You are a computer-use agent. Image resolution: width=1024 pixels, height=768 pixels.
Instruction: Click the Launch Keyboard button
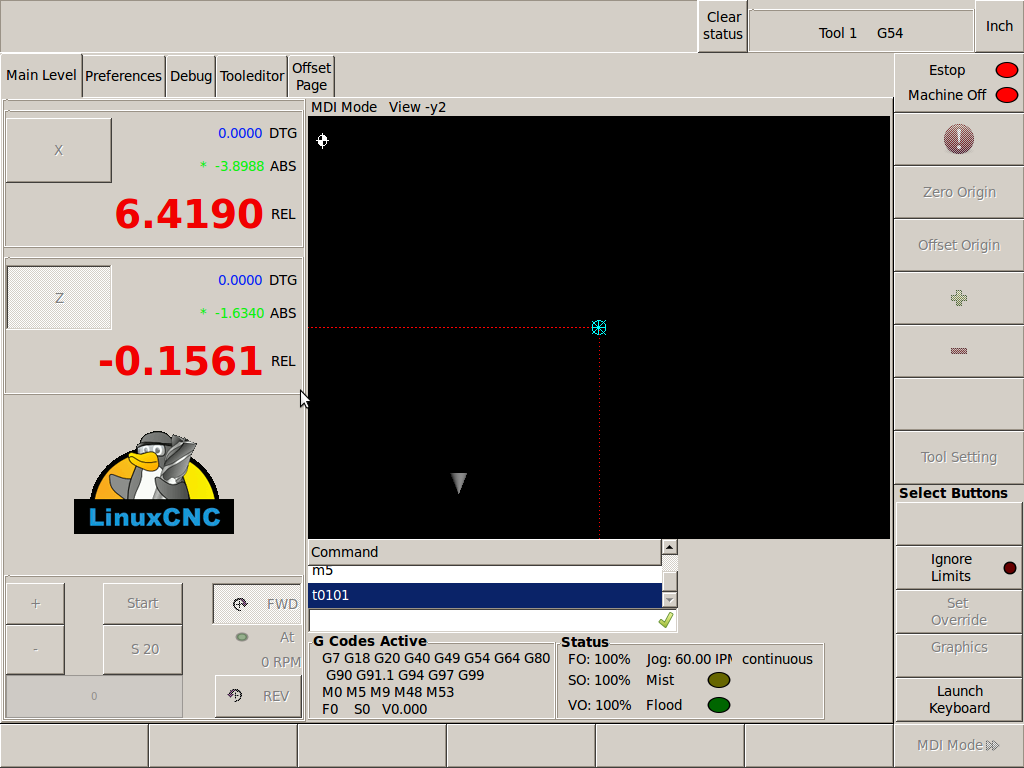coord(959,699)
